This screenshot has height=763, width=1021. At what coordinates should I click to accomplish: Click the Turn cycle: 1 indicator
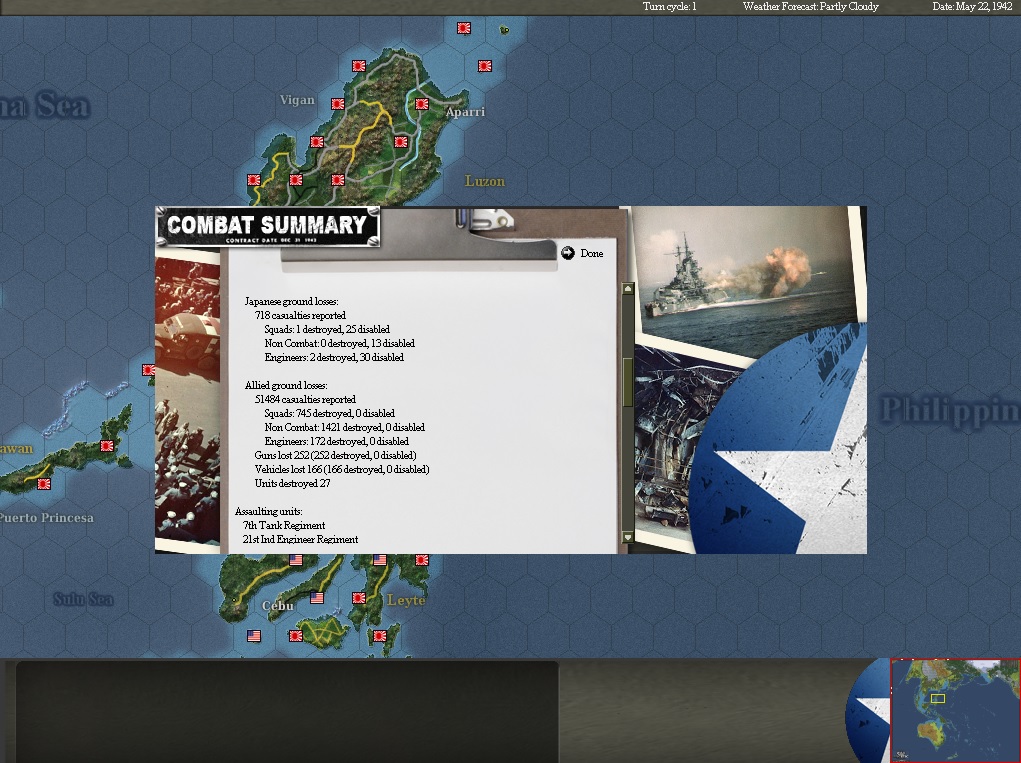click(669, 7)
